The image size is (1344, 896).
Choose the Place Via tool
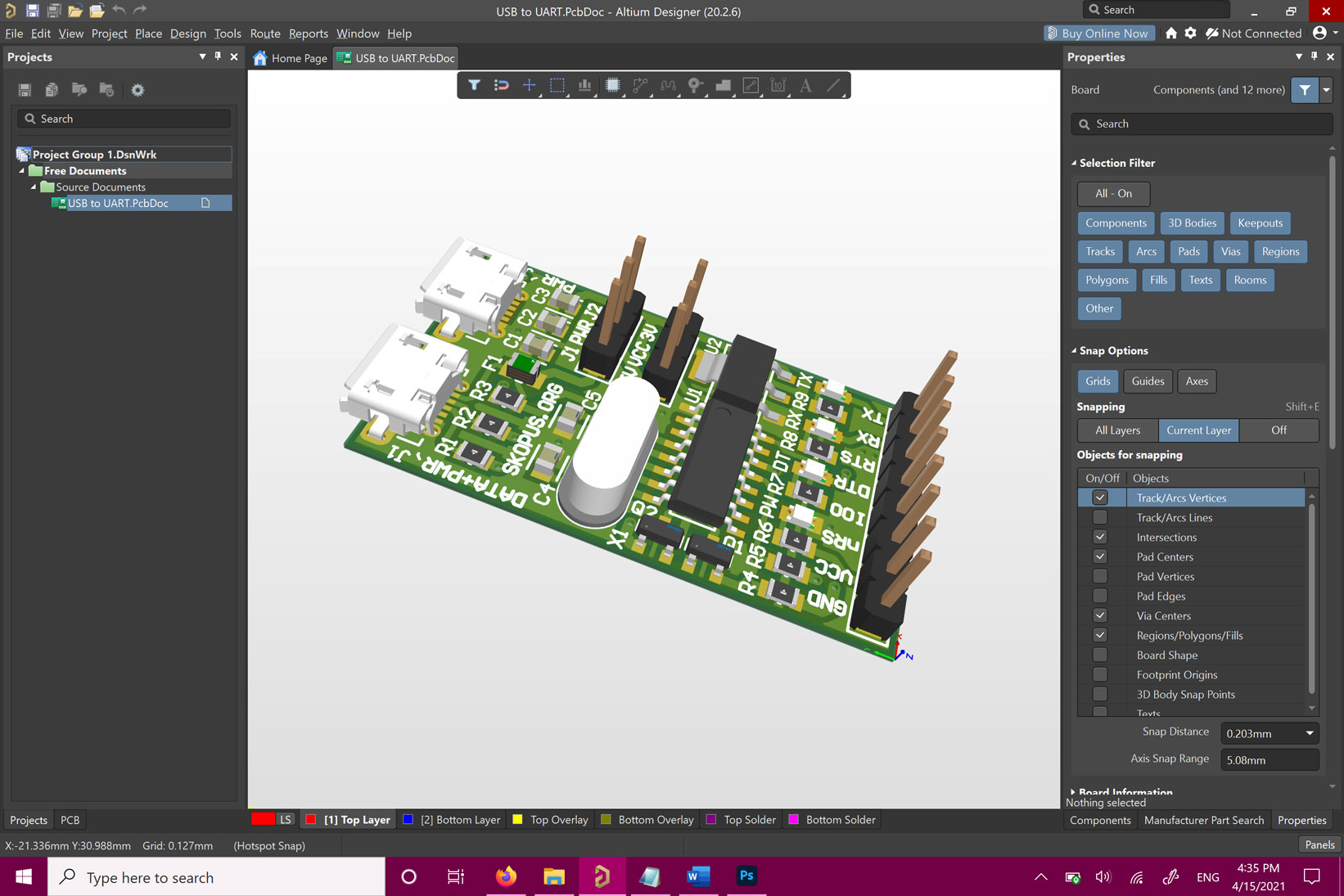[695, 85]
